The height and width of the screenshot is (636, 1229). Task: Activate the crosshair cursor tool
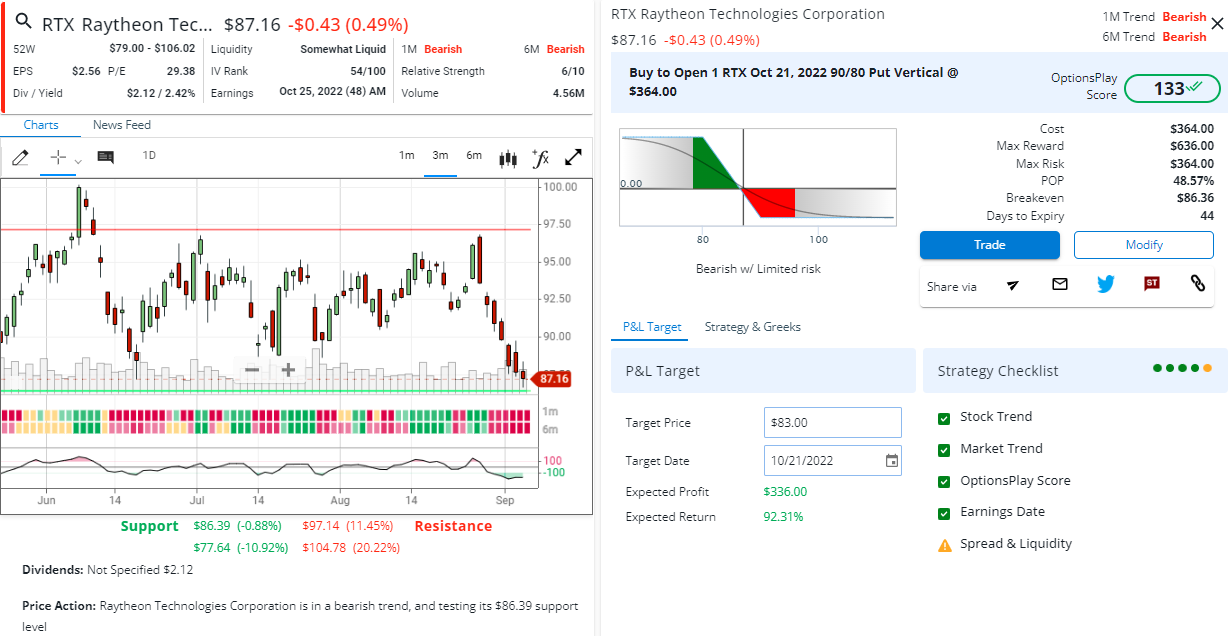tap(58, 157)
